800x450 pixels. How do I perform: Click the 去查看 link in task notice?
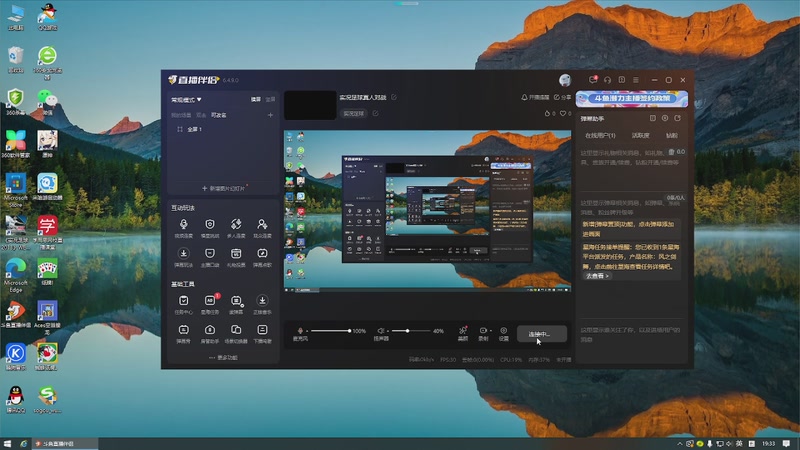[597, 276]
